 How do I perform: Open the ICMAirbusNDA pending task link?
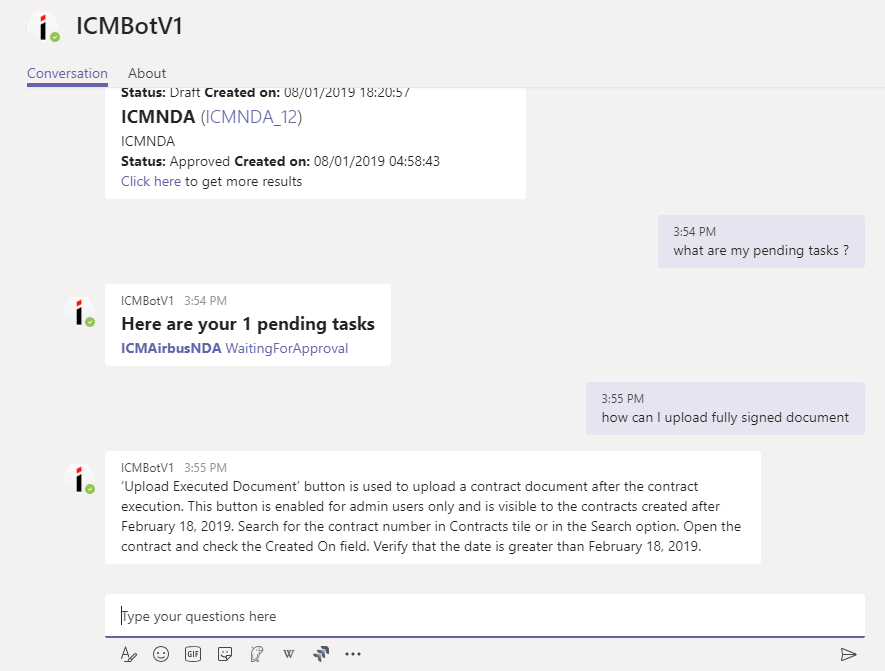point(171,348)
